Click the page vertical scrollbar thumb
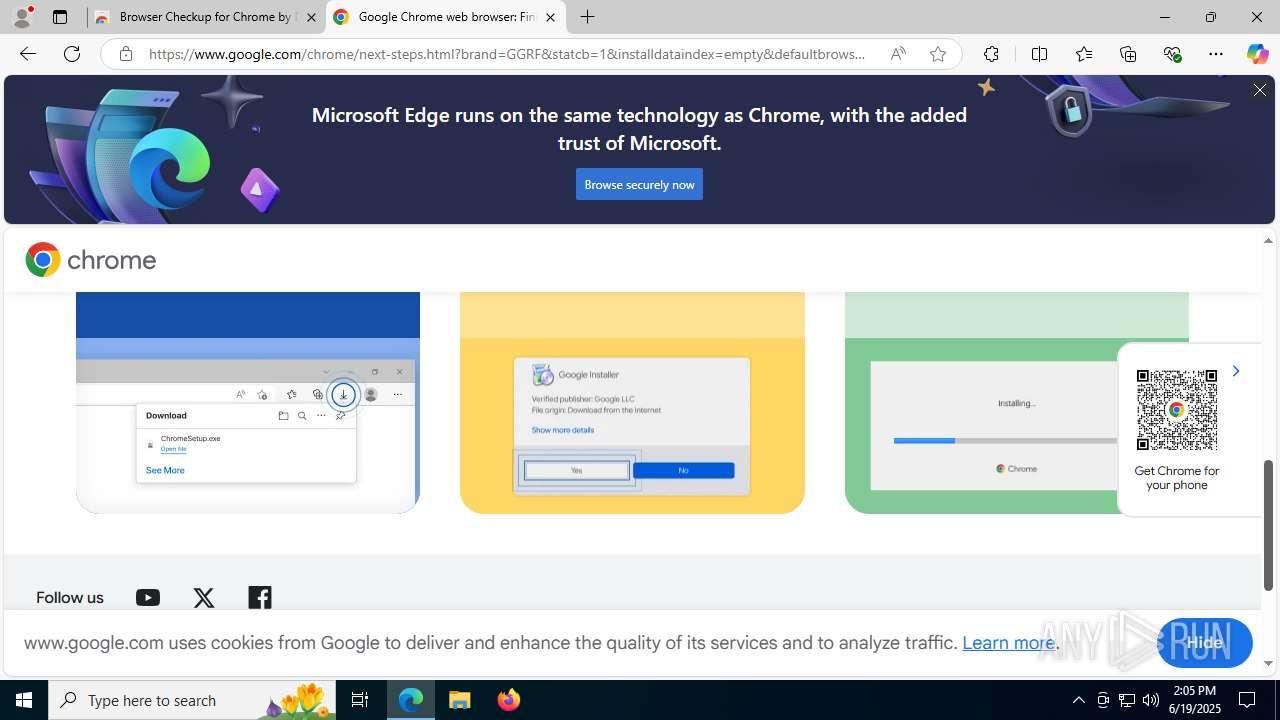 click(x=1268, y=525)
